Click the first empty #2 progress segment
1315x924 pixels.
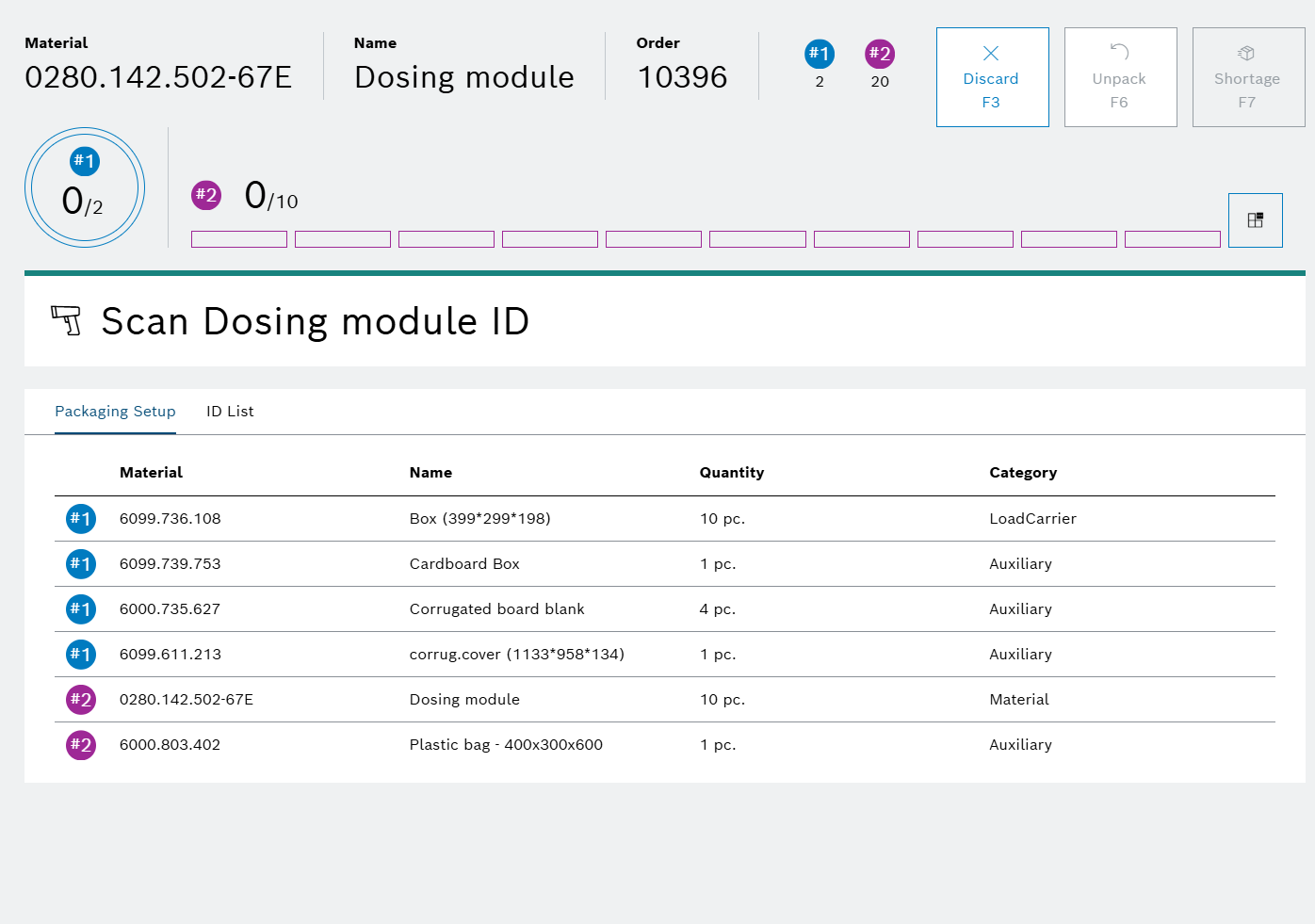tap(239, 239)
